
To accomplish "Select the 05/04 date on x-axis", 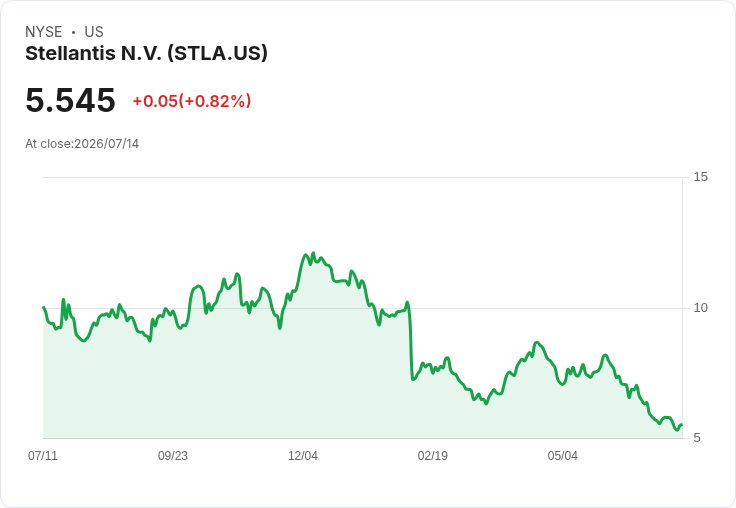I will pyautogui.click(x=562, y=456).
